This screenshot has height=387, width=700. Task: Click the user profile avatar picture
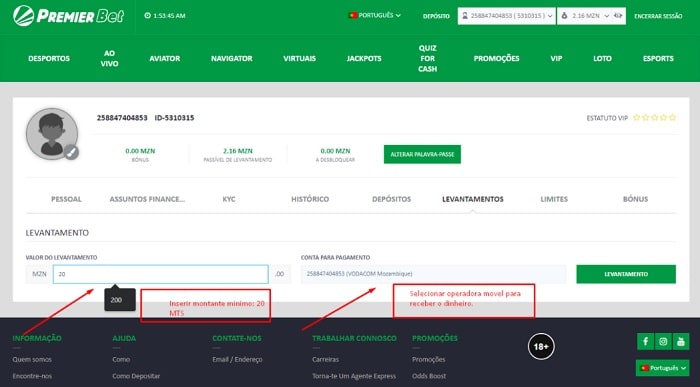[52, 133]
